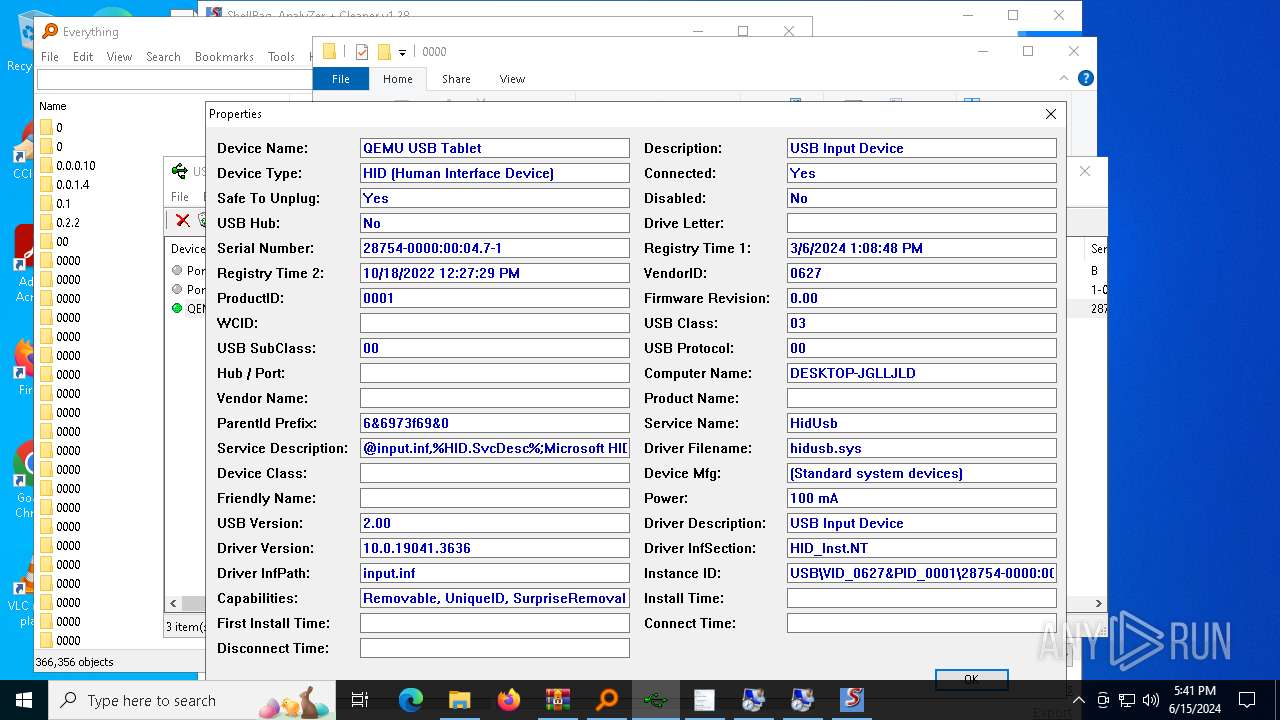Open the notification center icon
The width and height of the screenshot is (1280, 720).
click(x=1247, y=700)
